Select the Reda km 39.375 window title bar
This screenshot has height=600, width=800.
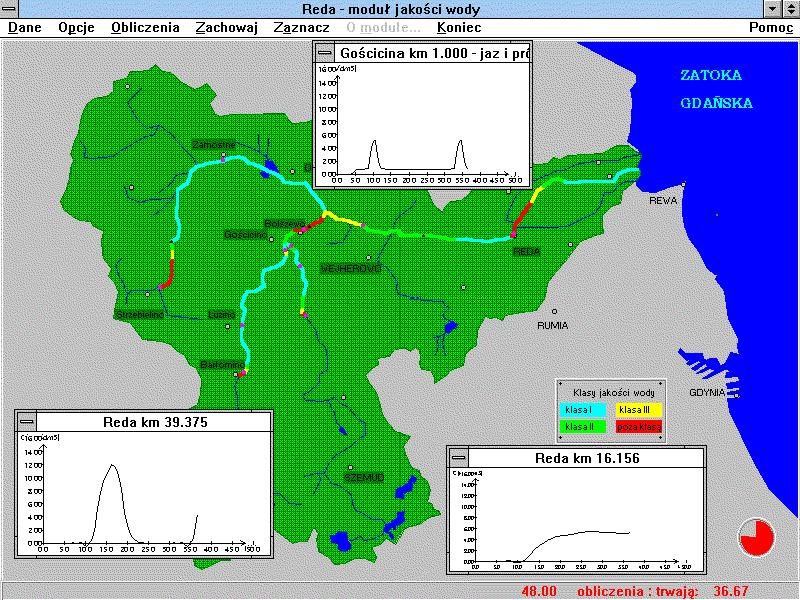pyautogui.click(x=154, y=422)
